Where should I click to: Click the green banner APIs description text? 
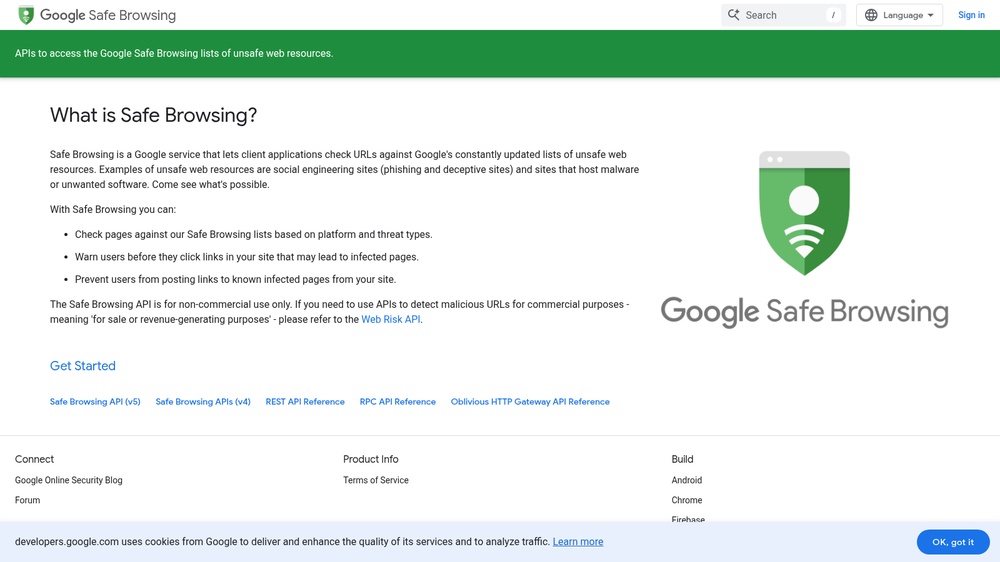tap(174, 54)
